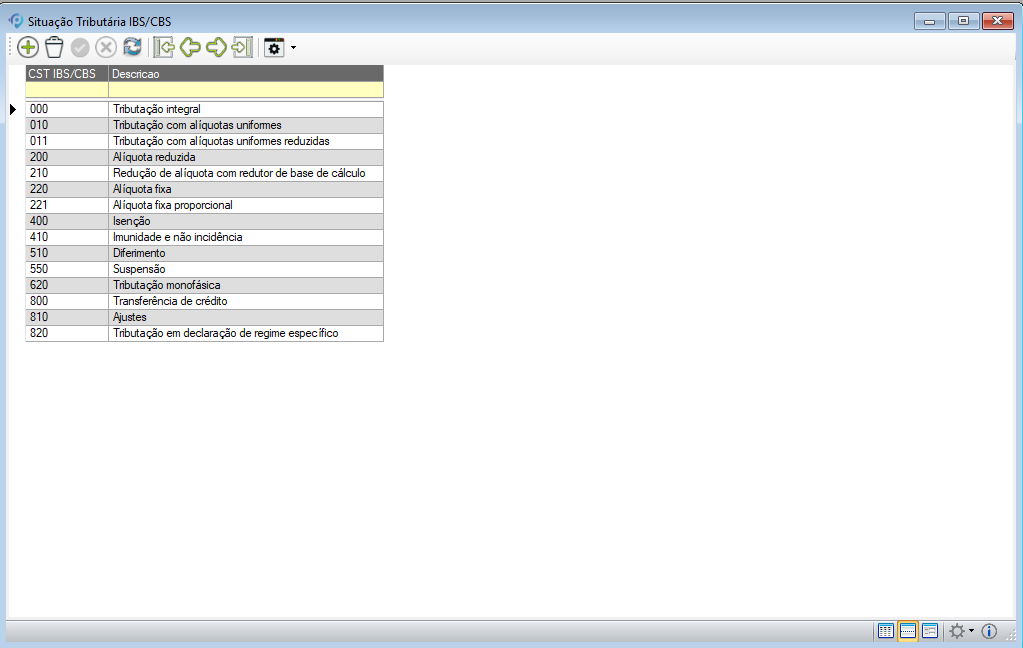The width and height of the screenshot is (1023, 648).
Task: Sort by Descricao column header
Action: (246, 74)
